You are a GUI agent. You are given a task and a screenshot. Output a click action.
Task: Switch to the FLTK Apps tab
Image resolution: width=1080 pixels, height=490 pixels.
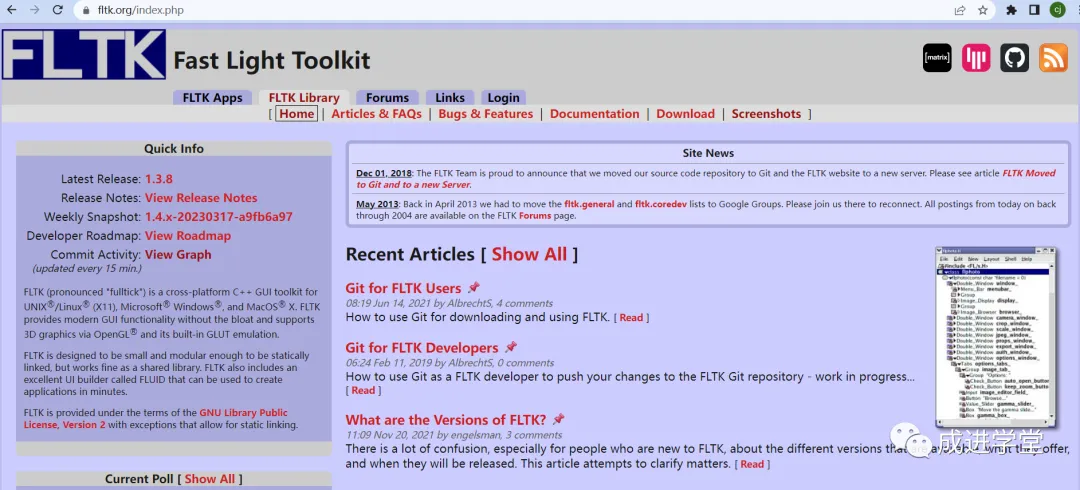[212, 98]
